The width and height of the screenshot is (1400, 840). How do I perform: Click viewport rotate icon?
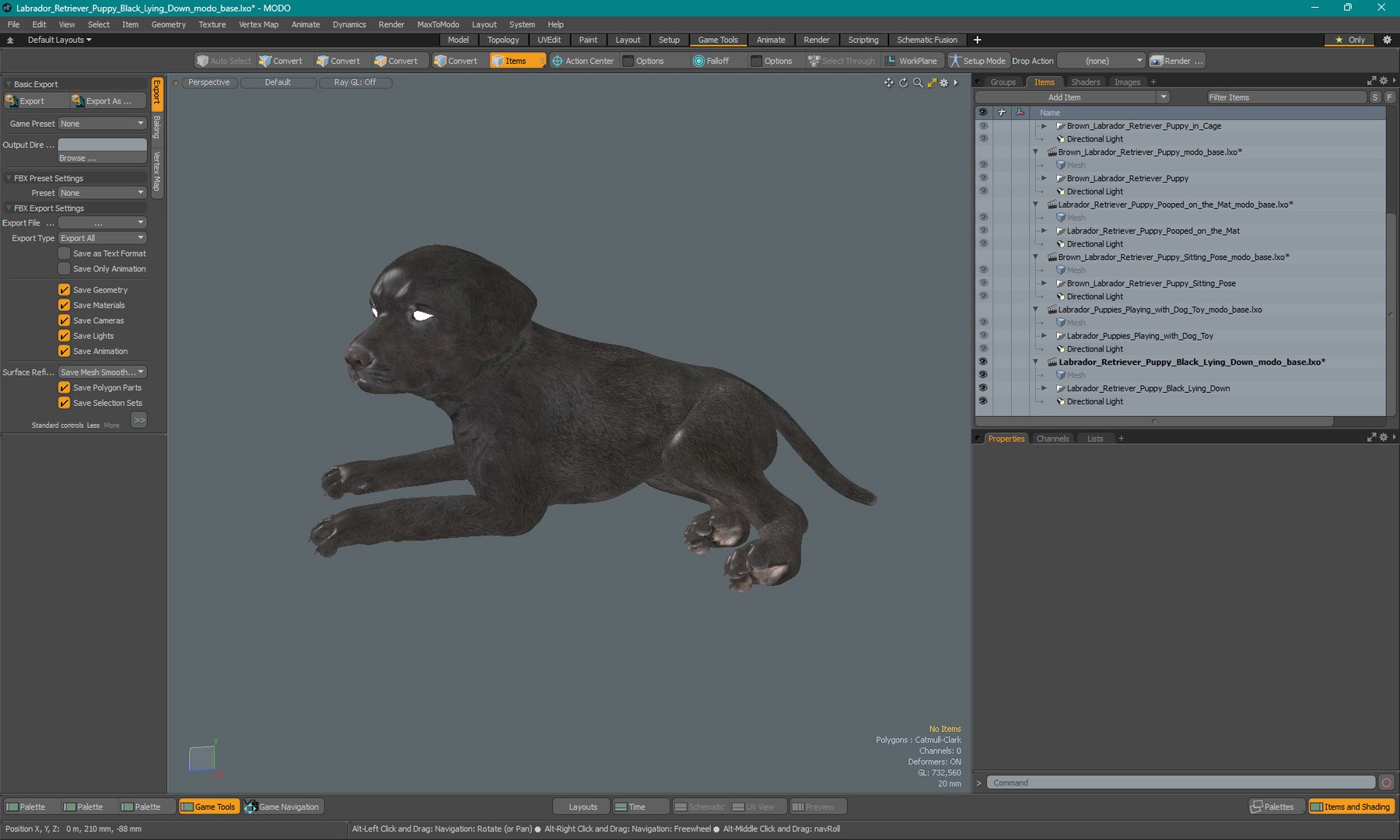click(x=903, y=82)
